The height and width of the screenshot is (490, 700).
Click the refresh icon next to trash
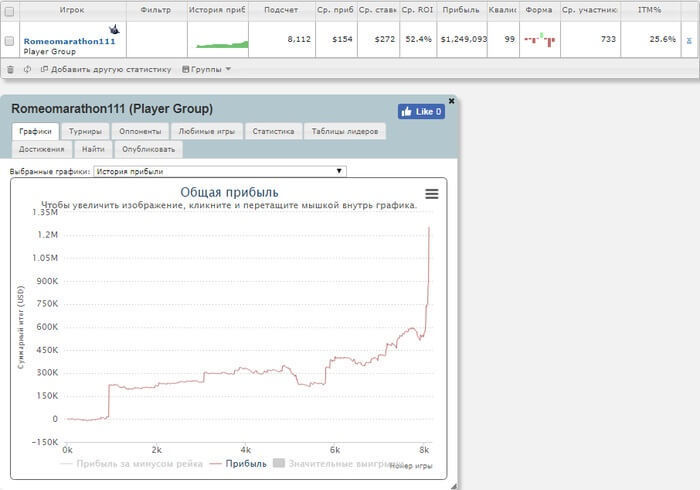point(27,70)
